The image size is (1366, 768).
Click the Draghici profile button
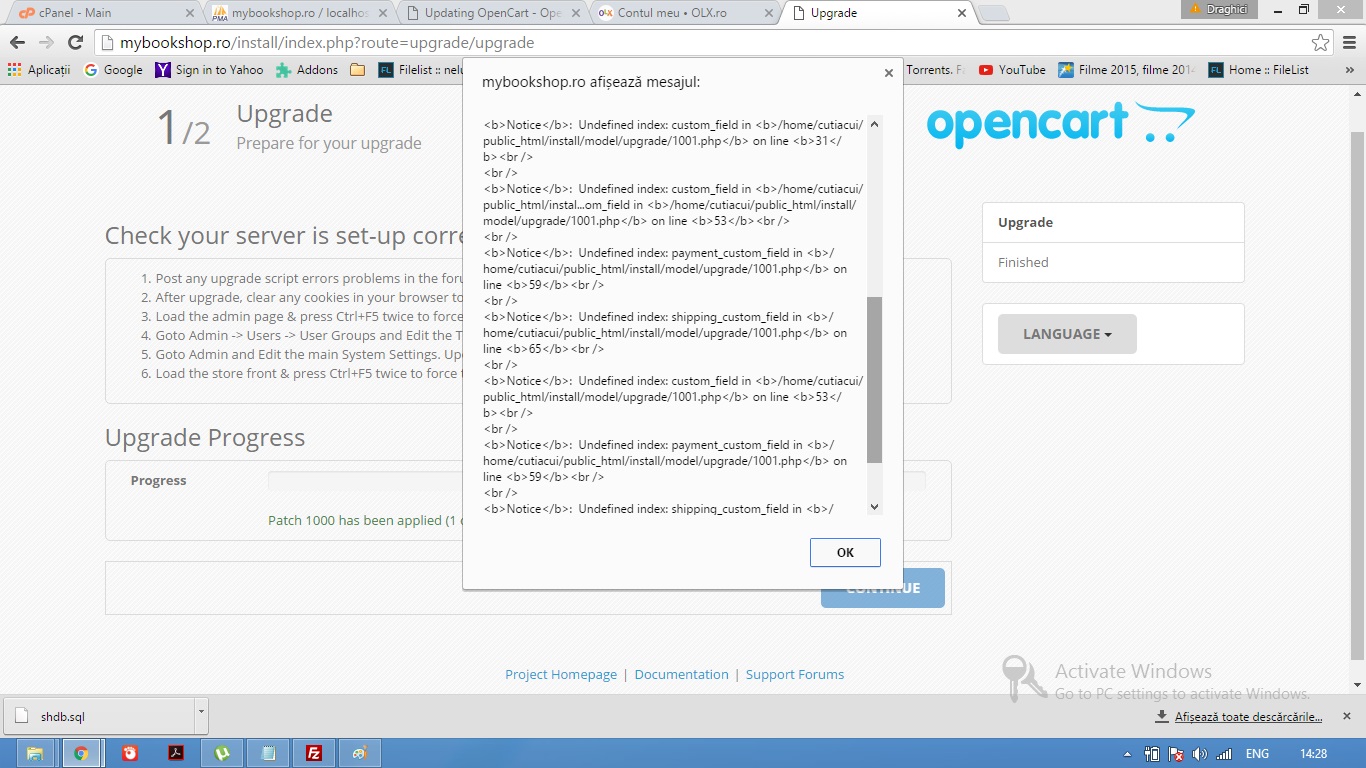point(1220,9)
